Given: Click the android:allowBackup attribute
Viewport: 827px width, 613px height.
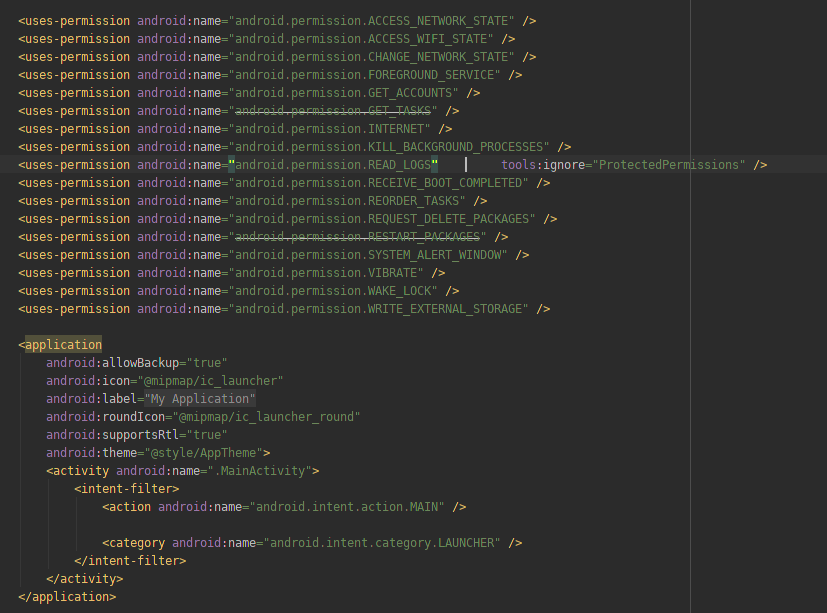Looking at the screenshot, I should point(112,362).
